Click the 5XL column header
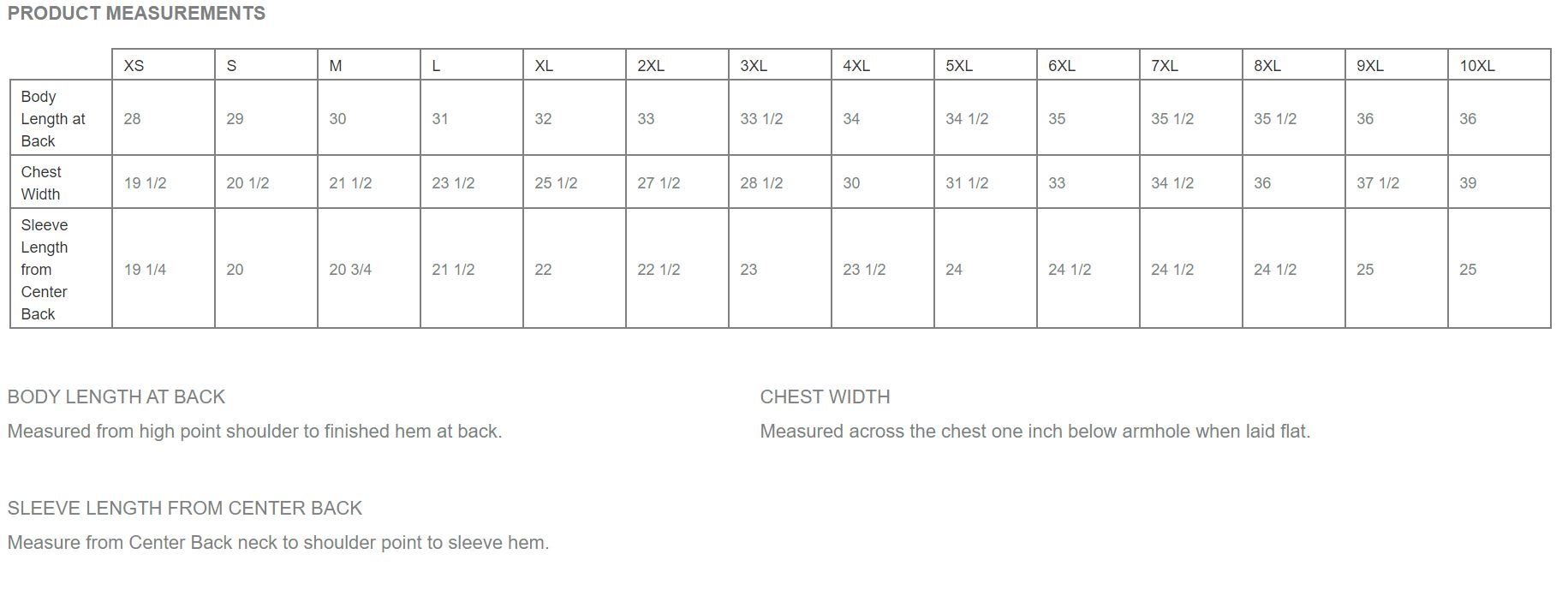Image resolution: width=1568 pixels, height=596 pixels. point(959,66)
